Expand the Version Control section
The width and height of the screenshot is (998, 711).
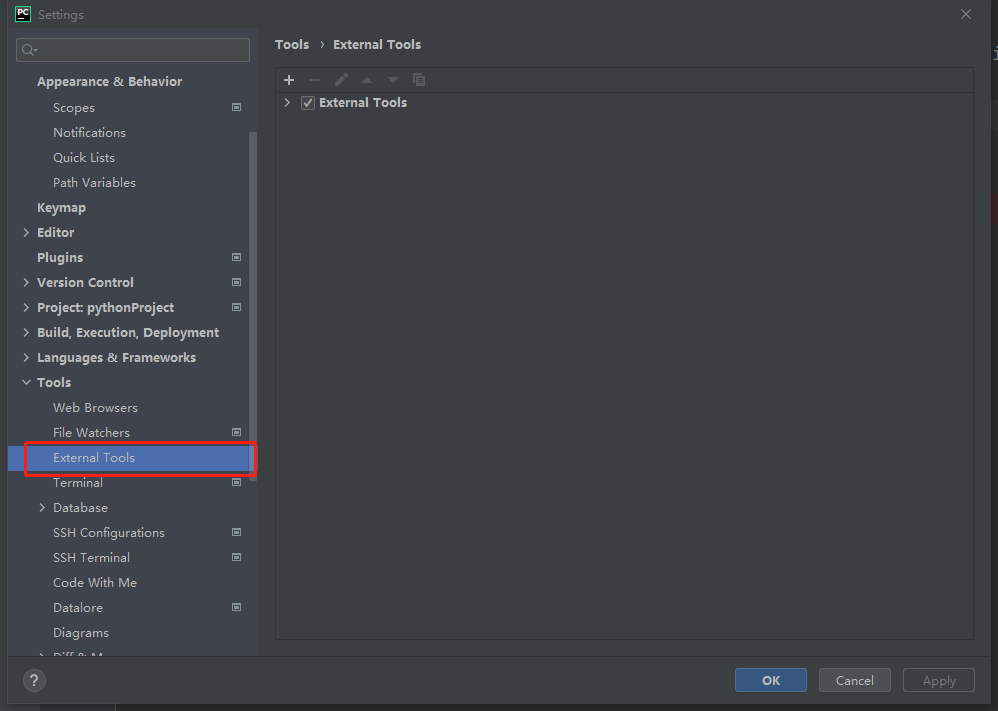click(x=26, y=282)
